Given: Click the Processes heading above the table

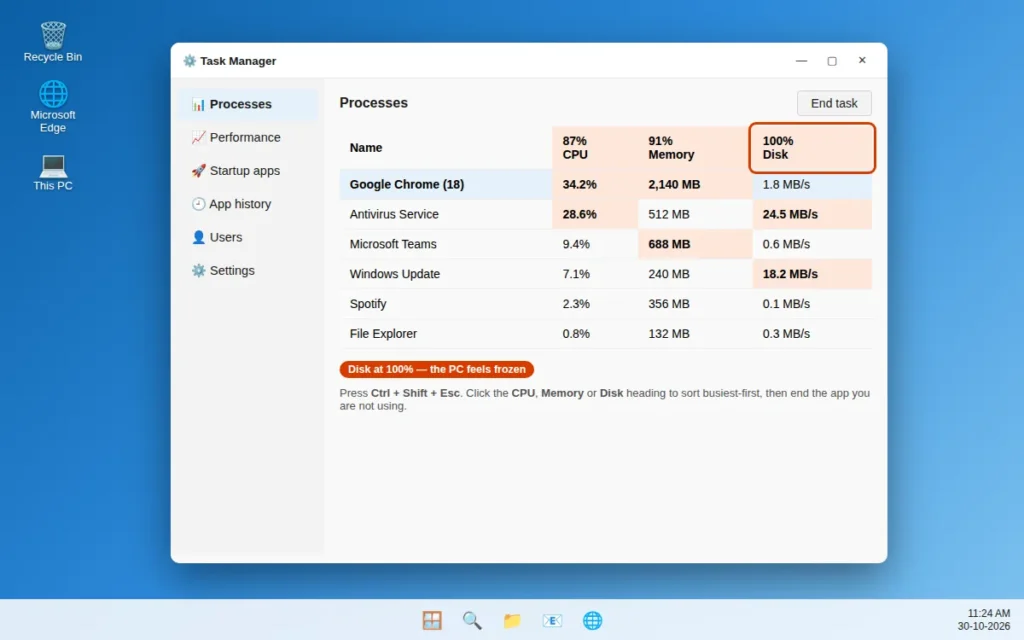Looking at the screenshot, I should pyautogui.click(x=374, y=103).
